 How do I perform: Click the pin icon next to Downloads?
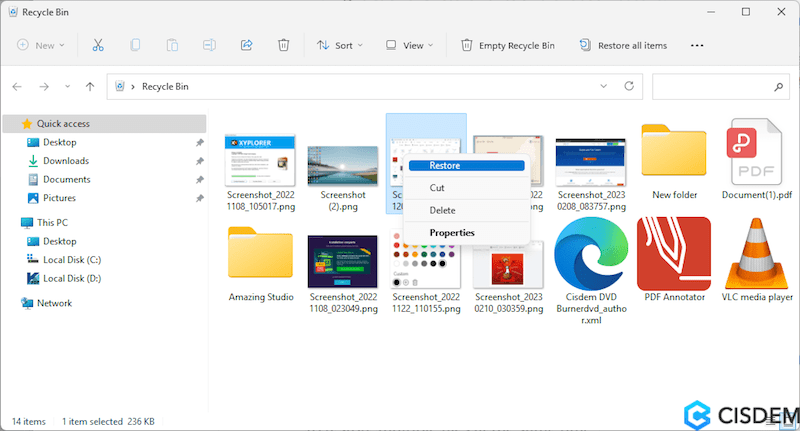[x=199, y=161]
